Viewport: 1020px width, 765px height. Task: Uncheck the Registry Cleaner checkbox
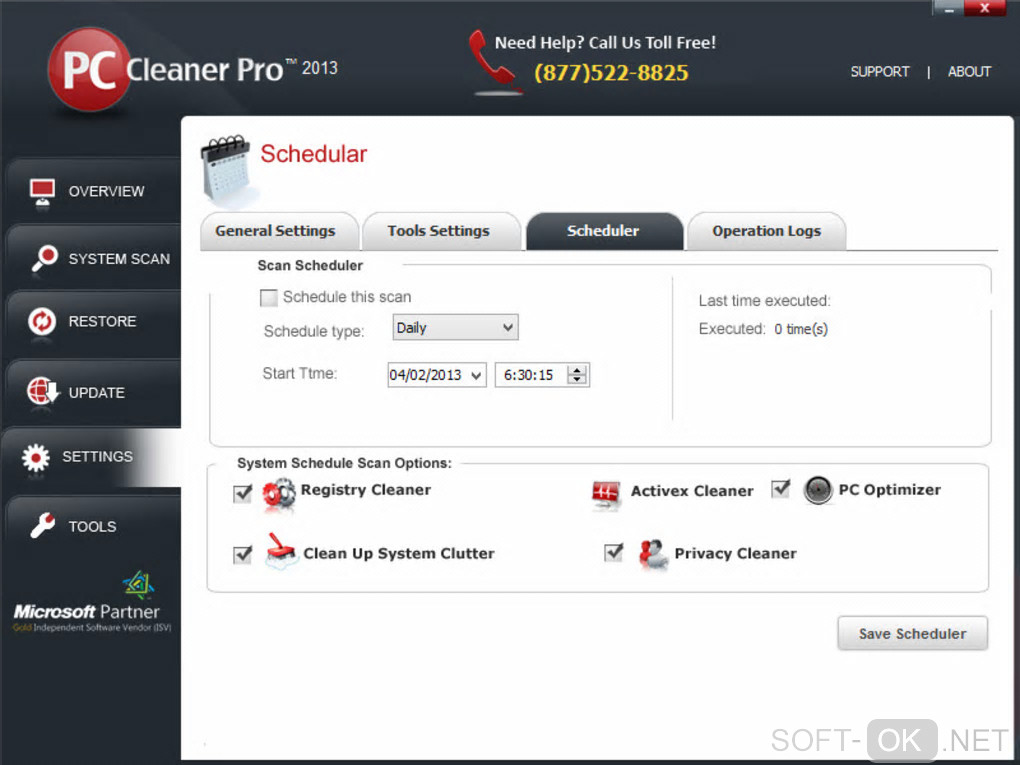243,494
